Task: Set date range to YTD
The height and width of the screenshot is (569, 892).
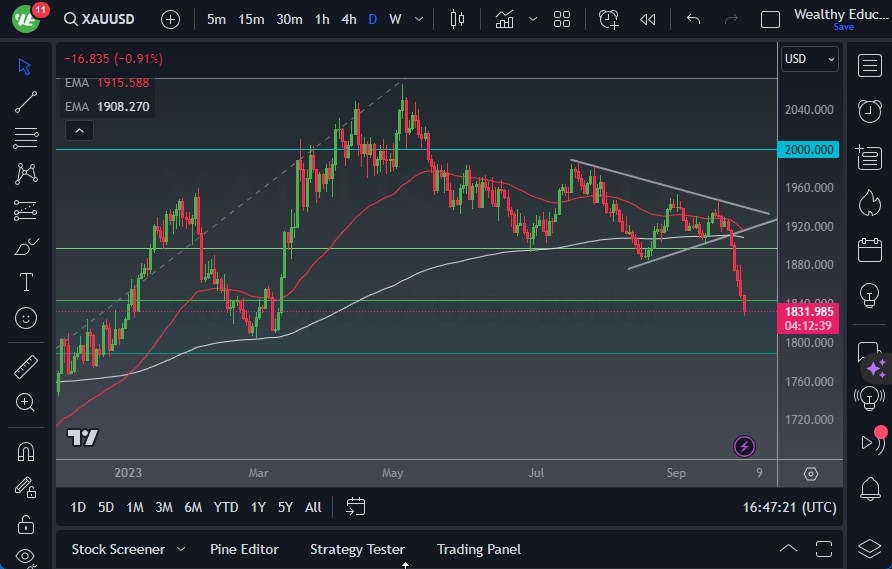Action: (x=226, y=507)
